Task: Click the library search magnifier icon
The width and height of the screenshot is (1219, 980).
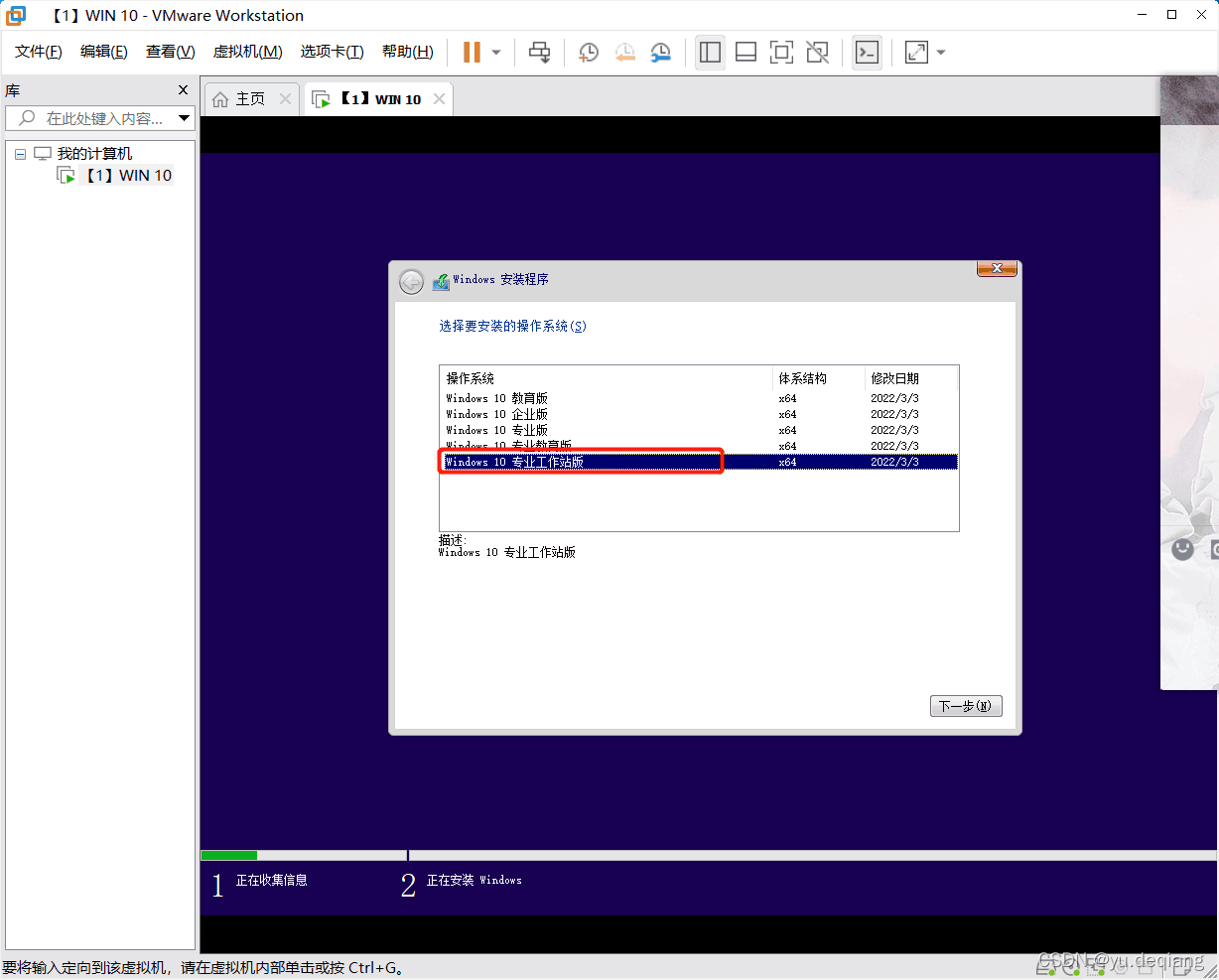Action: pos(27,118)
